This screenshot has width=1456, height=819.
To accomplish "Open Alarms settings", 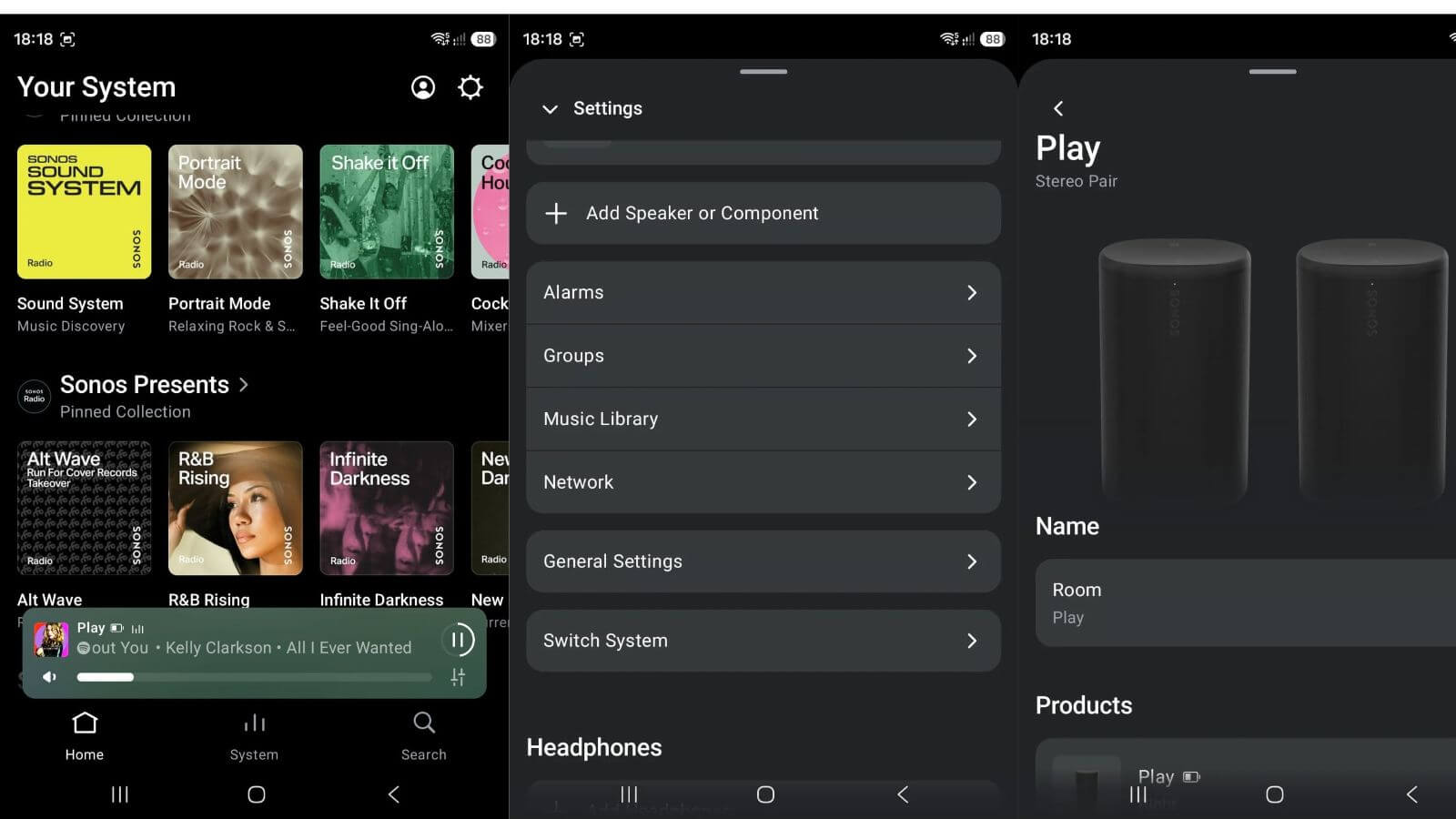I will point(763,293).
